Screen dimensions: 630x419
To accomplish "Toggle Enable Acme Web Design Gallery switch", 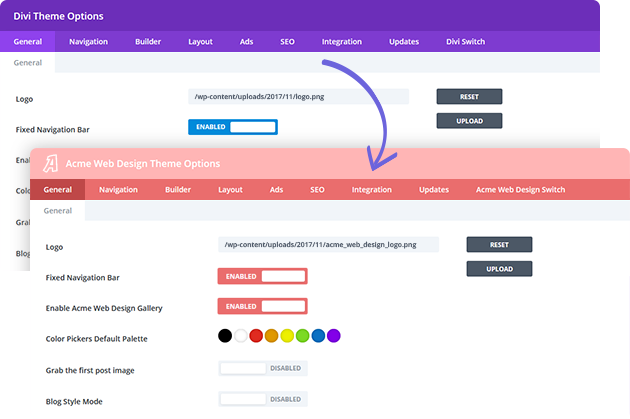I will click(x=262, y=306).
